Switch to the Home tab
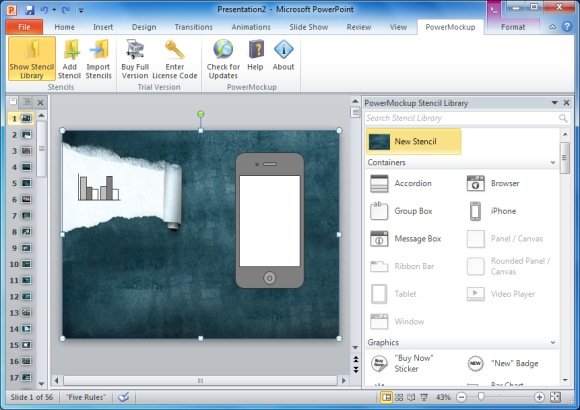This screenshot has height=410, width=580. (64, 27)
